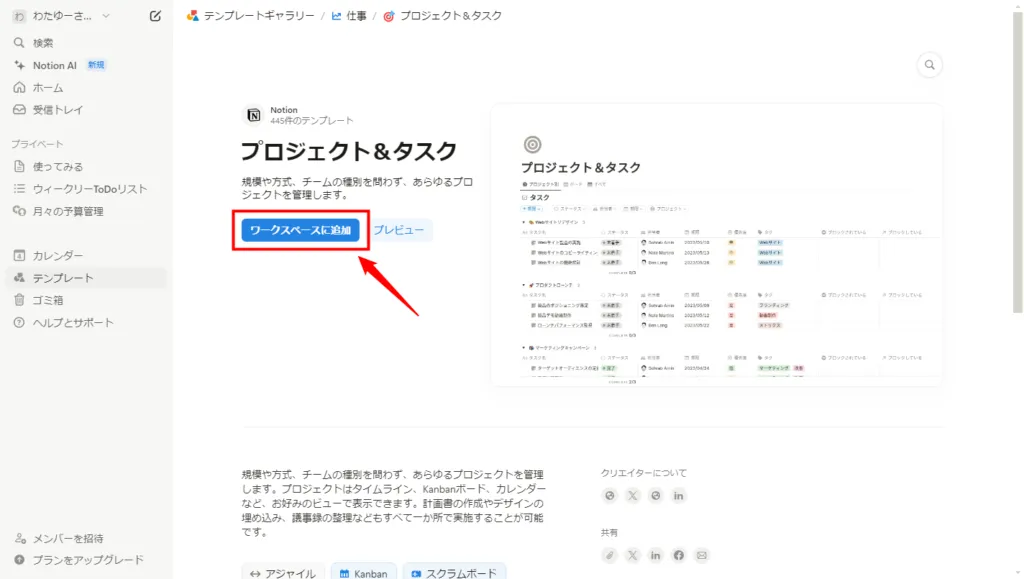
Task: Open the プロジェクト&タスク template preview image
Action: [716, 245]
